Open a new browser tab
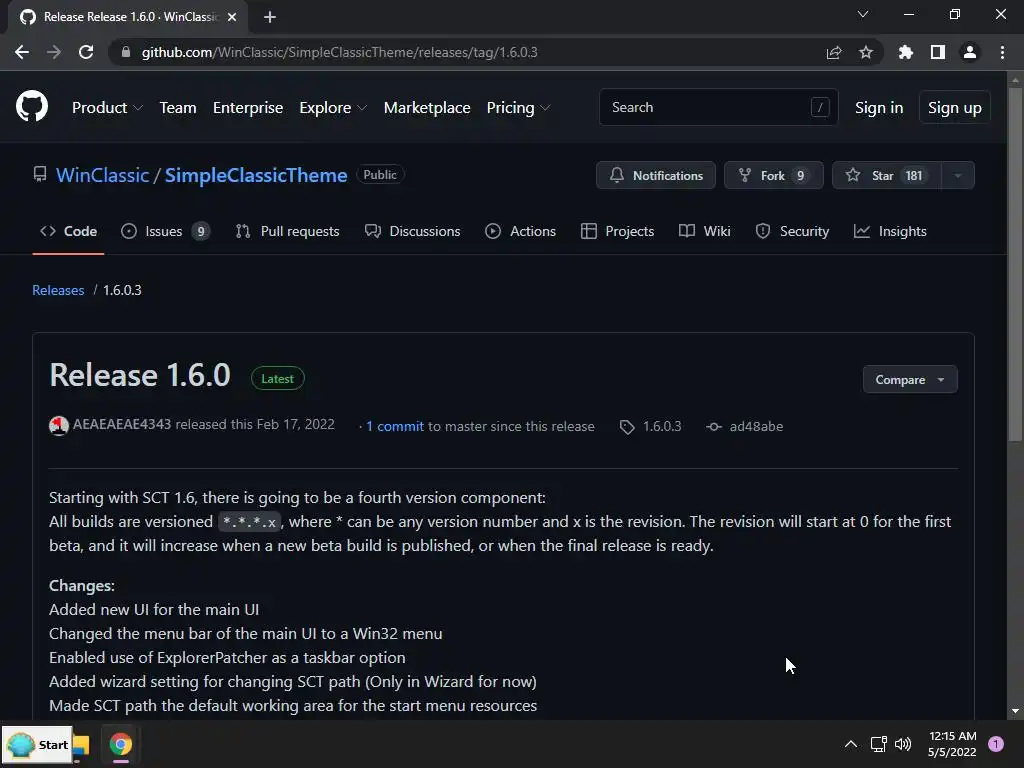The image size is (1024, 768). (x=270, y=17)
